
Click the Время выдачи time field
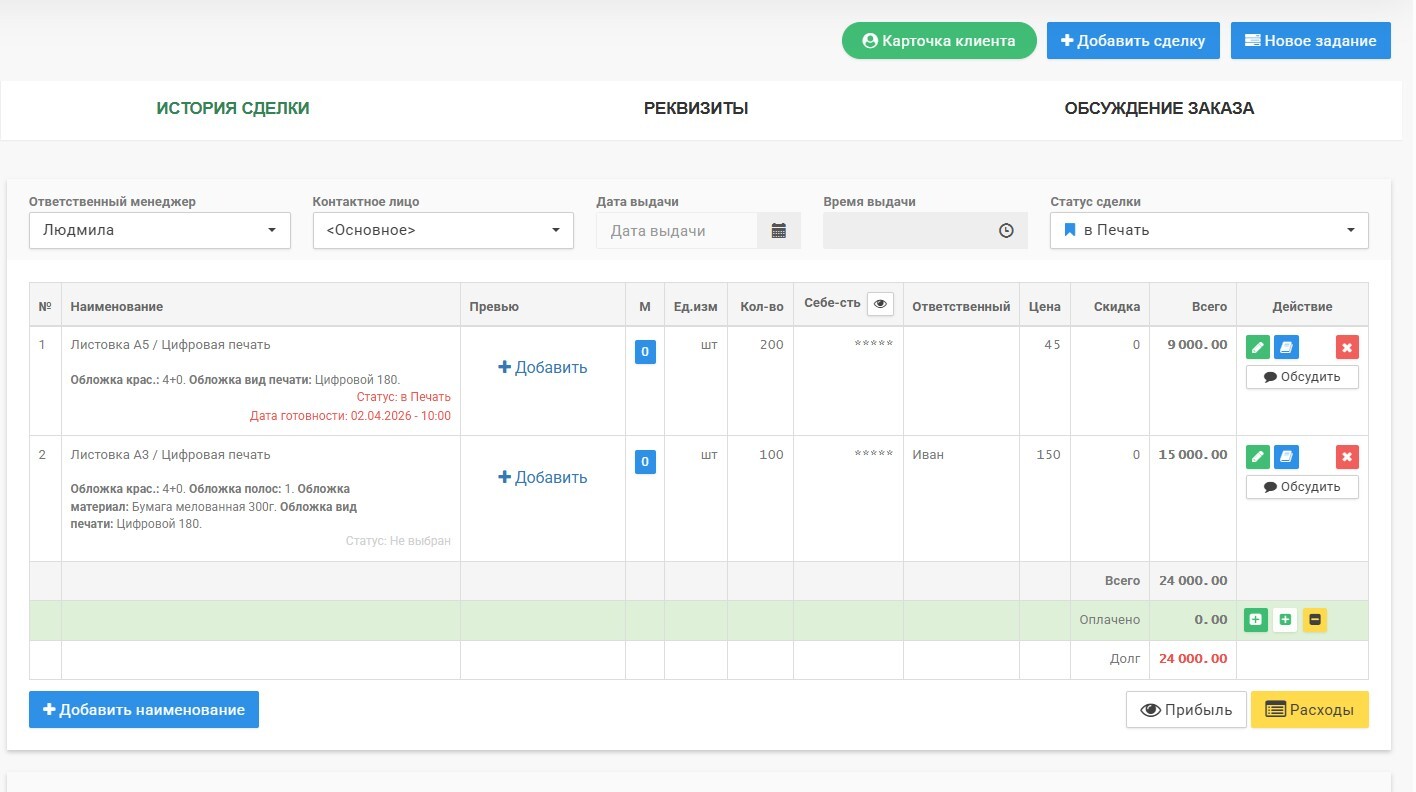tap(925, 231)
